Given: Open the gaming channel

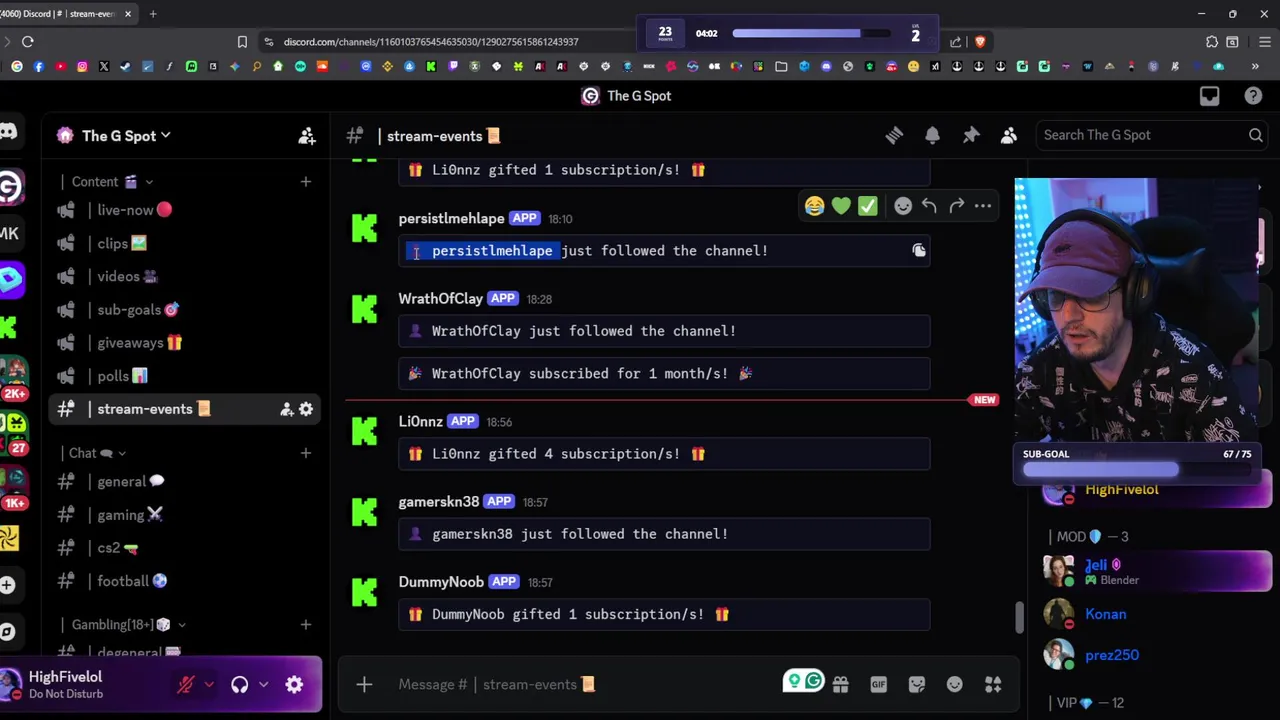Looking at the screenshot, I should coord(185,515).
